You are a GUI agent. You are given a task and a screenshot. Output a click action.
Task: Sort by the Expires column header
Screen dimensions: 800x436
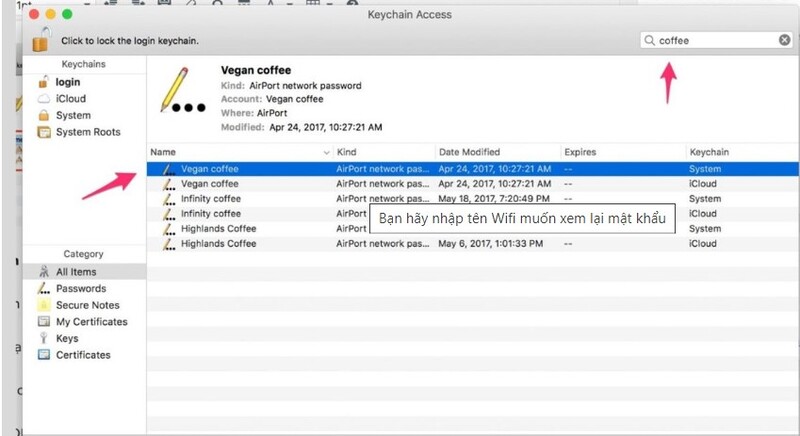(x=580, y=152)
